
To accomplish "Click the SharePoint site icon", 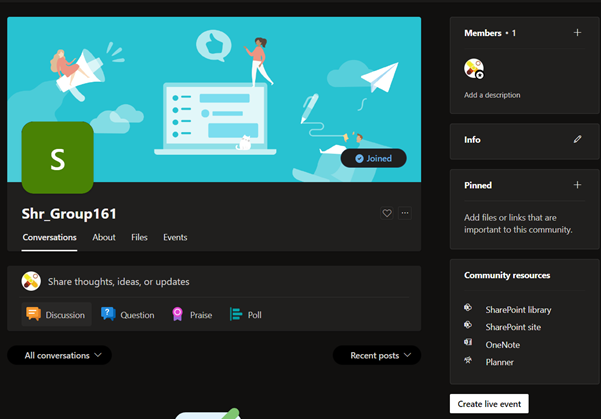I will pos(468,325).
